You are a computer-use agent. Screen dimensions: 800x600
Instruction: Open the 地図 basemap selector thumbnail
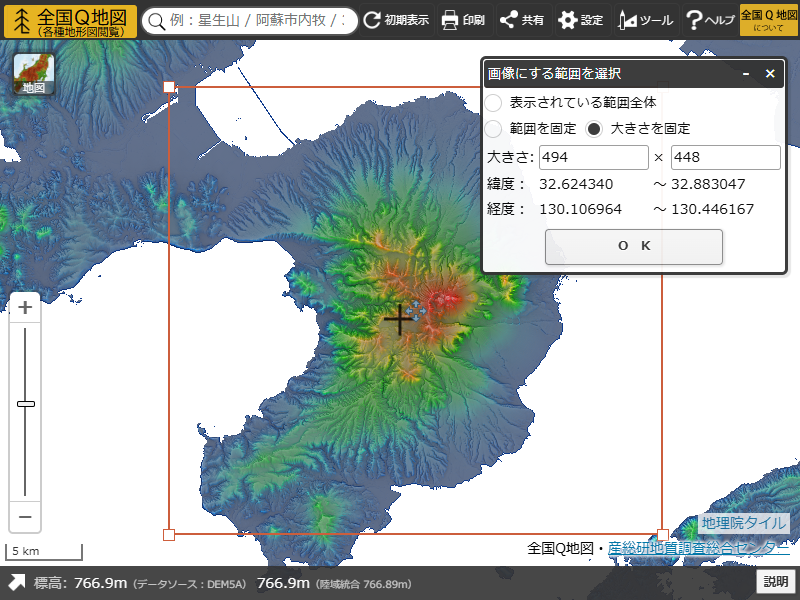click(x=34, y=74)
